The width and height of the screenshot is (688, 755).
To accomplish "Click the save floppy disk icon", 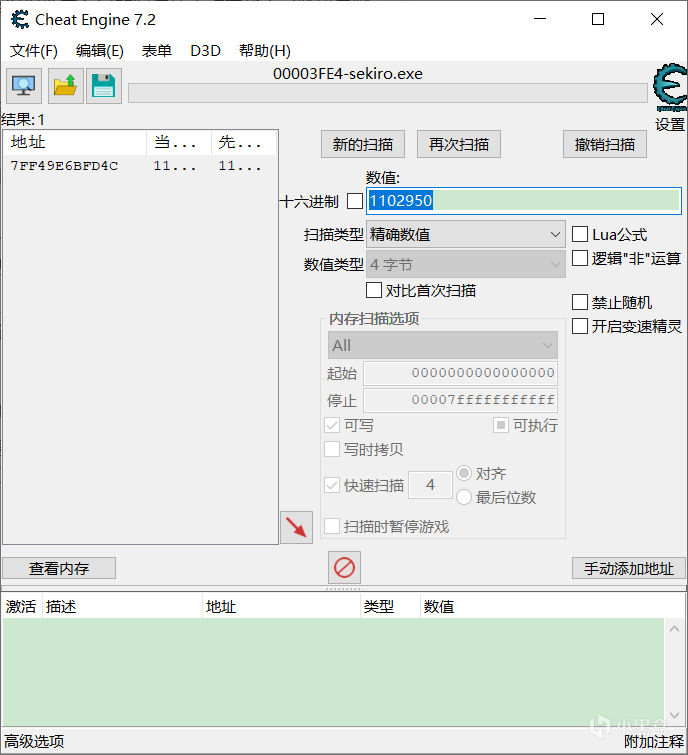I will point(103,86).
